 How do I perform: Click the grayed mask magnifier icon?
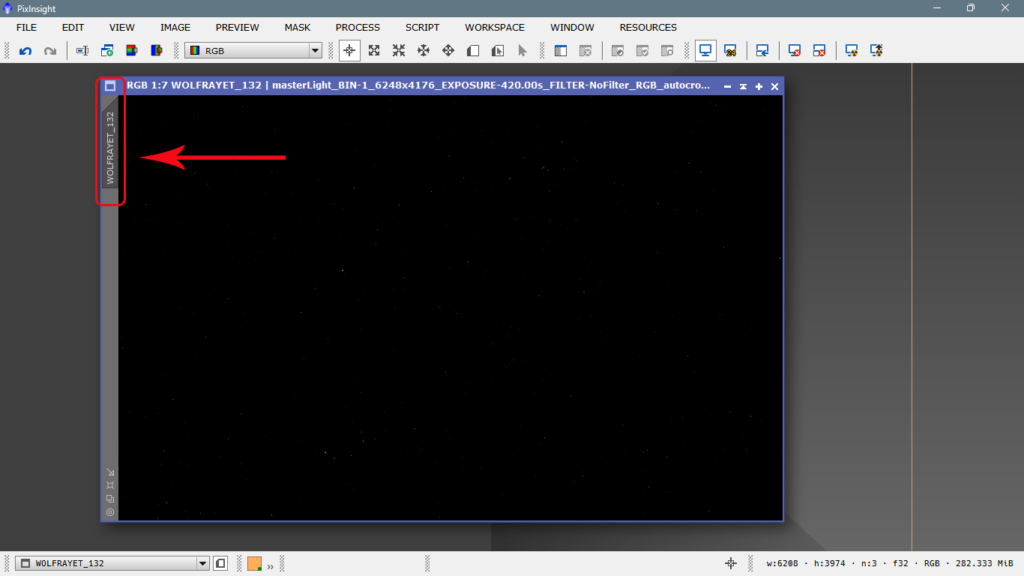667,51
